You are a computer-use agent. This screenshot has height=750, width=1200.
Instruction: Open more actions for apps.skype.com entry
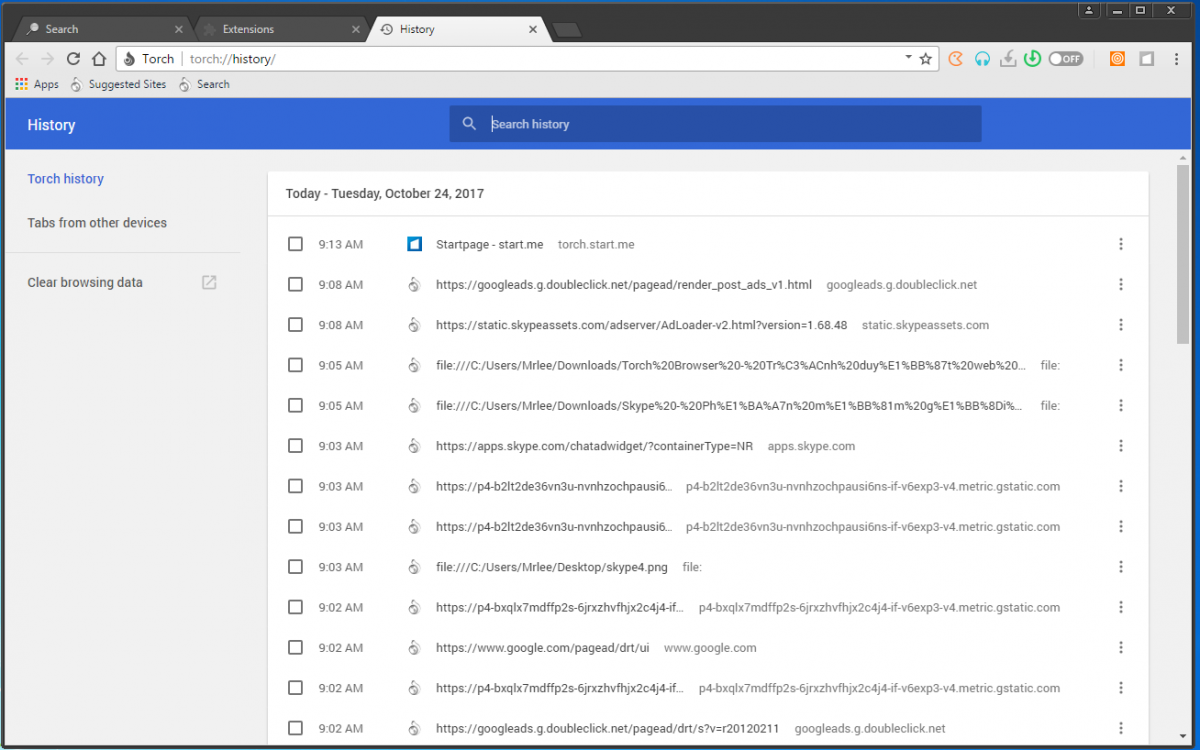coord(1121,446)
